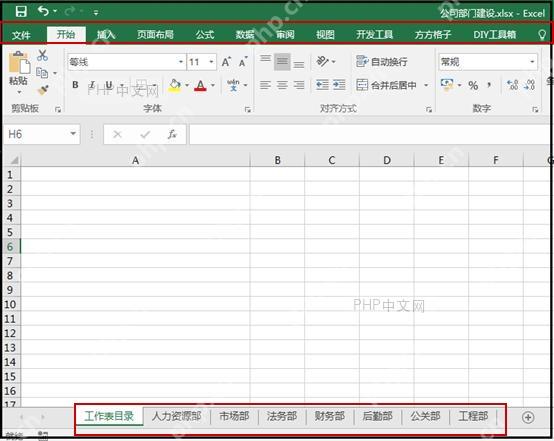
Task: Open the Customize Quick Access Toolbar dropdown
Action: 96,13
